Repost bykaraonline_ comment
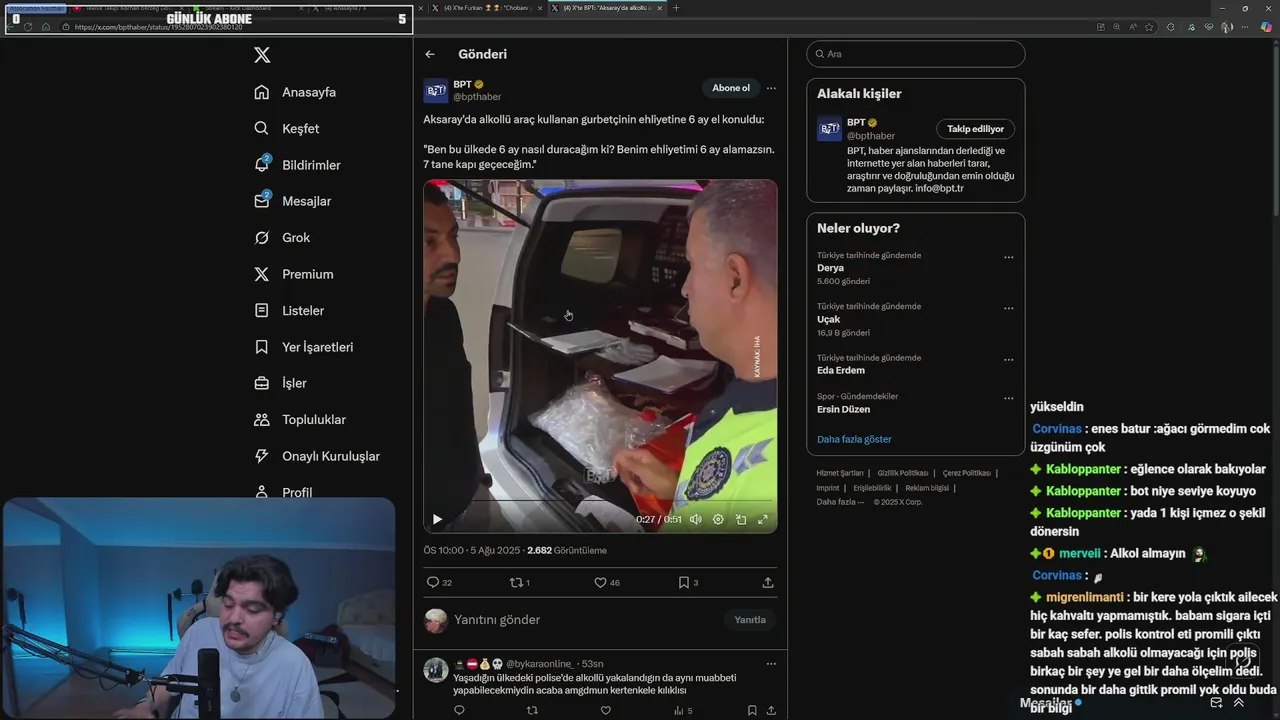The image size is (1280, 720). 532,710
